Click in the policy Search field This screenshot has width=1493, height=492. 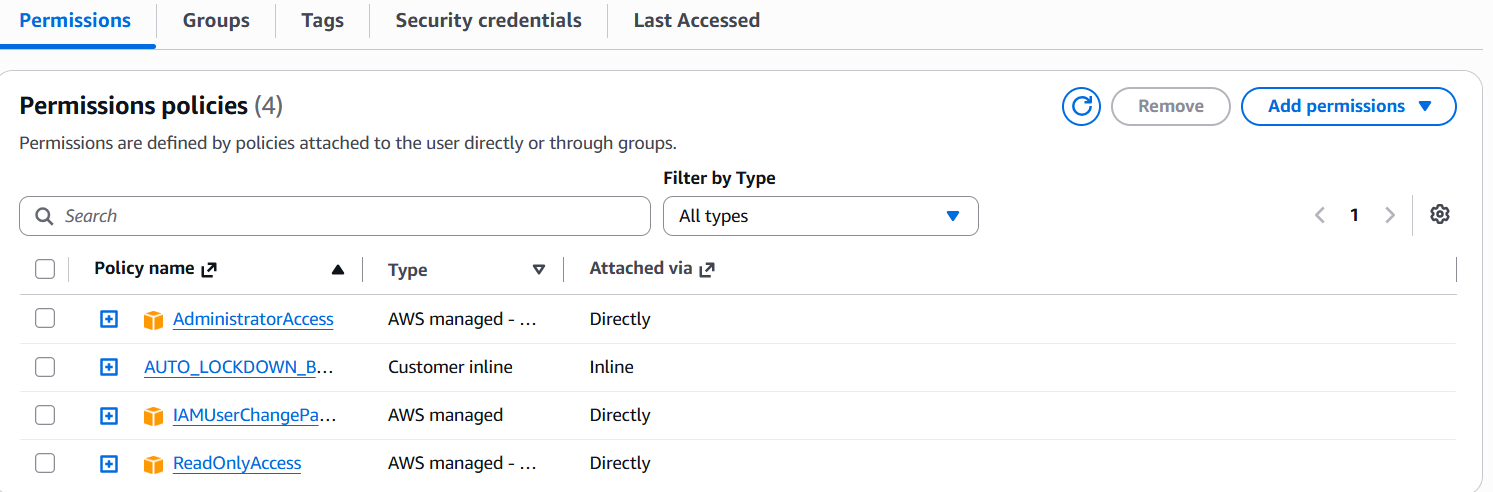pos(335,216)
